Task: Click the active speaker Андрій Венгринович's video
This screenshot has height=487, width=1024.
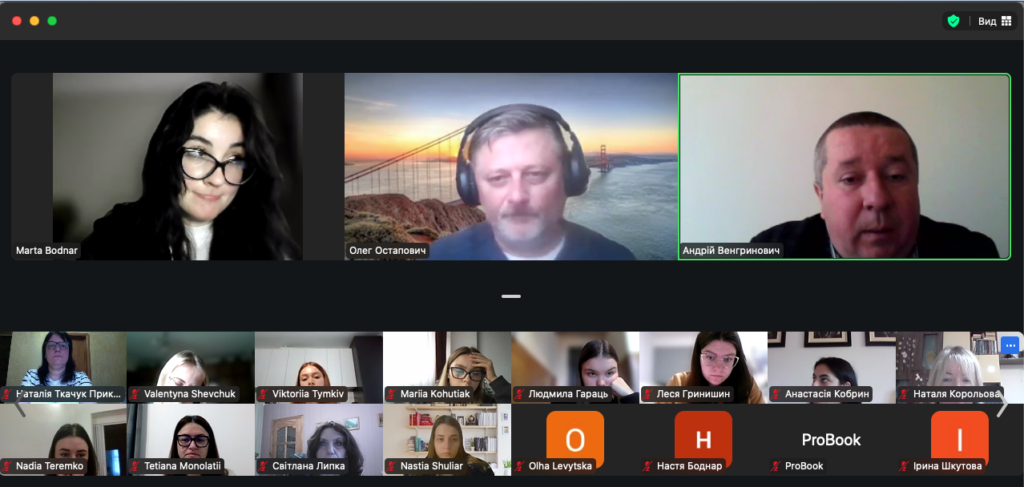Action: pyautogui.click(x=844, y=165)
